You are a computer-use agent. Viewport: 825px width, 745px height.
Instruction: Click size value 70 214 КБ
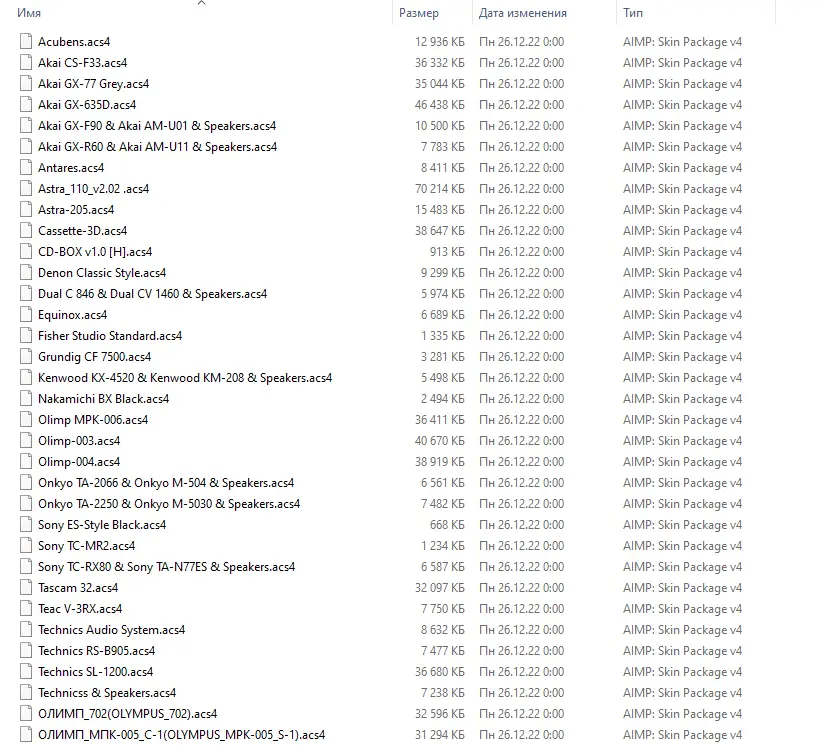[x=439, y=189]
